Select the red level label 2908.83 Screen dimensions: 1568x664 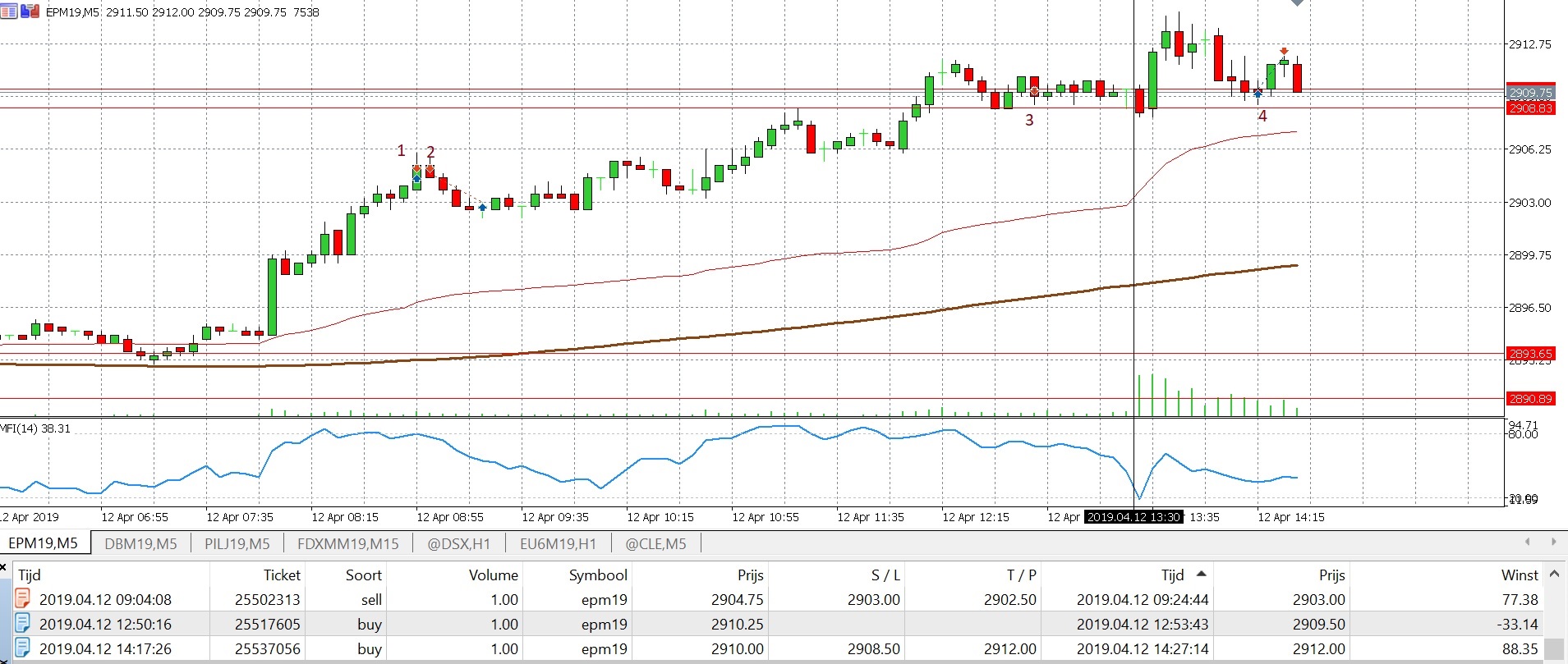1531,108
